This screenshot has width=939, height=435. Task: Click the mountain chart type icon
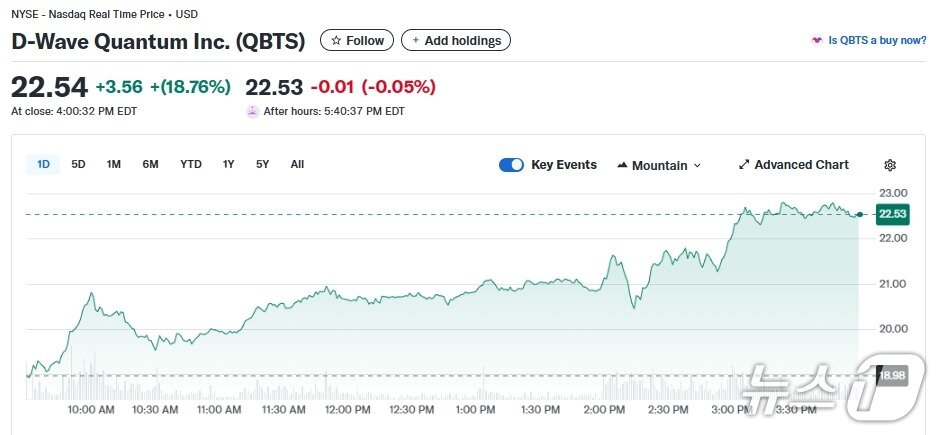coord(622,165)
